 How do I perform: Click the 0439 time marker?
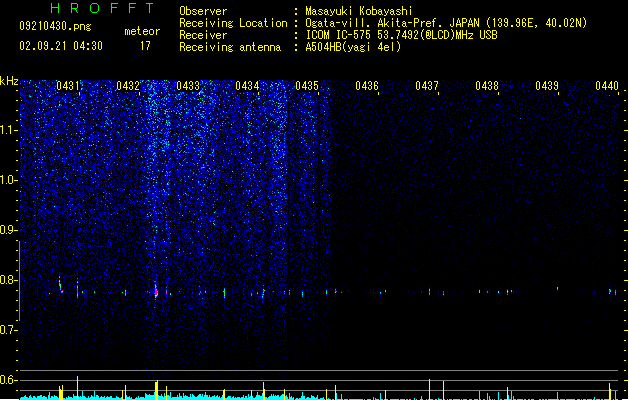[547, 86]
